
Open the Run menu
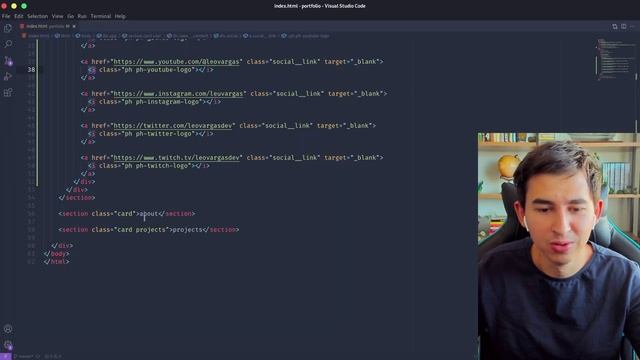82,16
